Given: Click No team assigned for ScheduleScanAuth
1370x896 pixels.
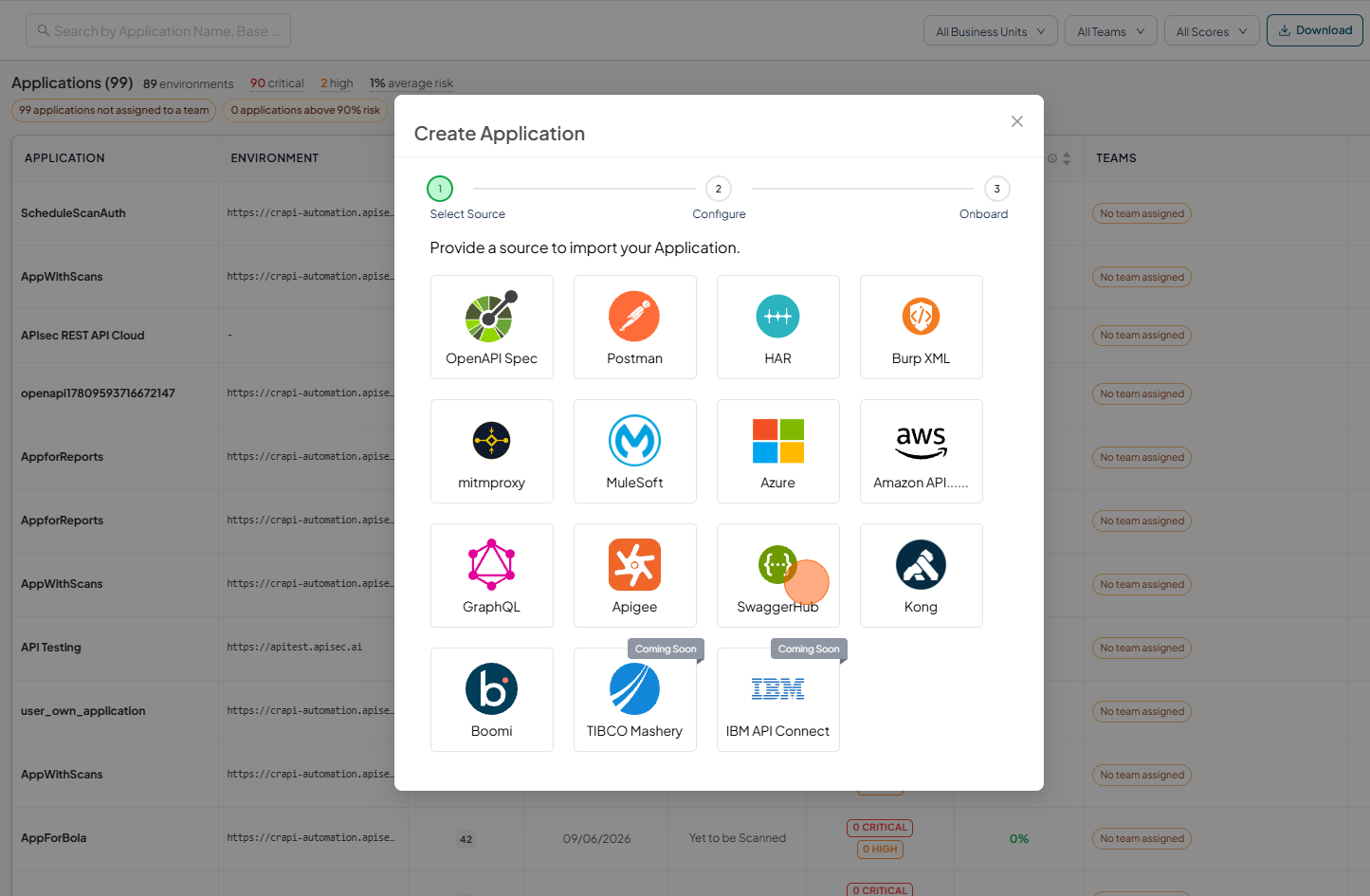Looking at the screenshot, I should 1142,214.
